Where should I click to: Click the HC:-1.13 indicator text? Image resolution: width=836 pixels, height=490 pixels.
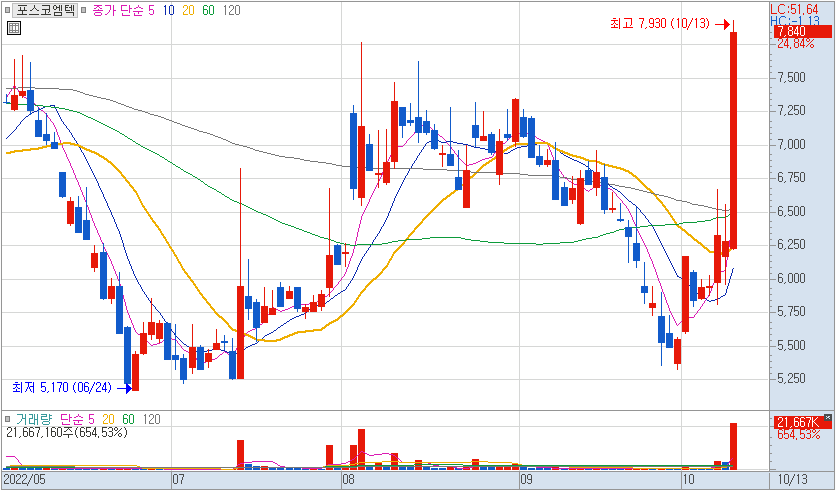coord(794,21)
